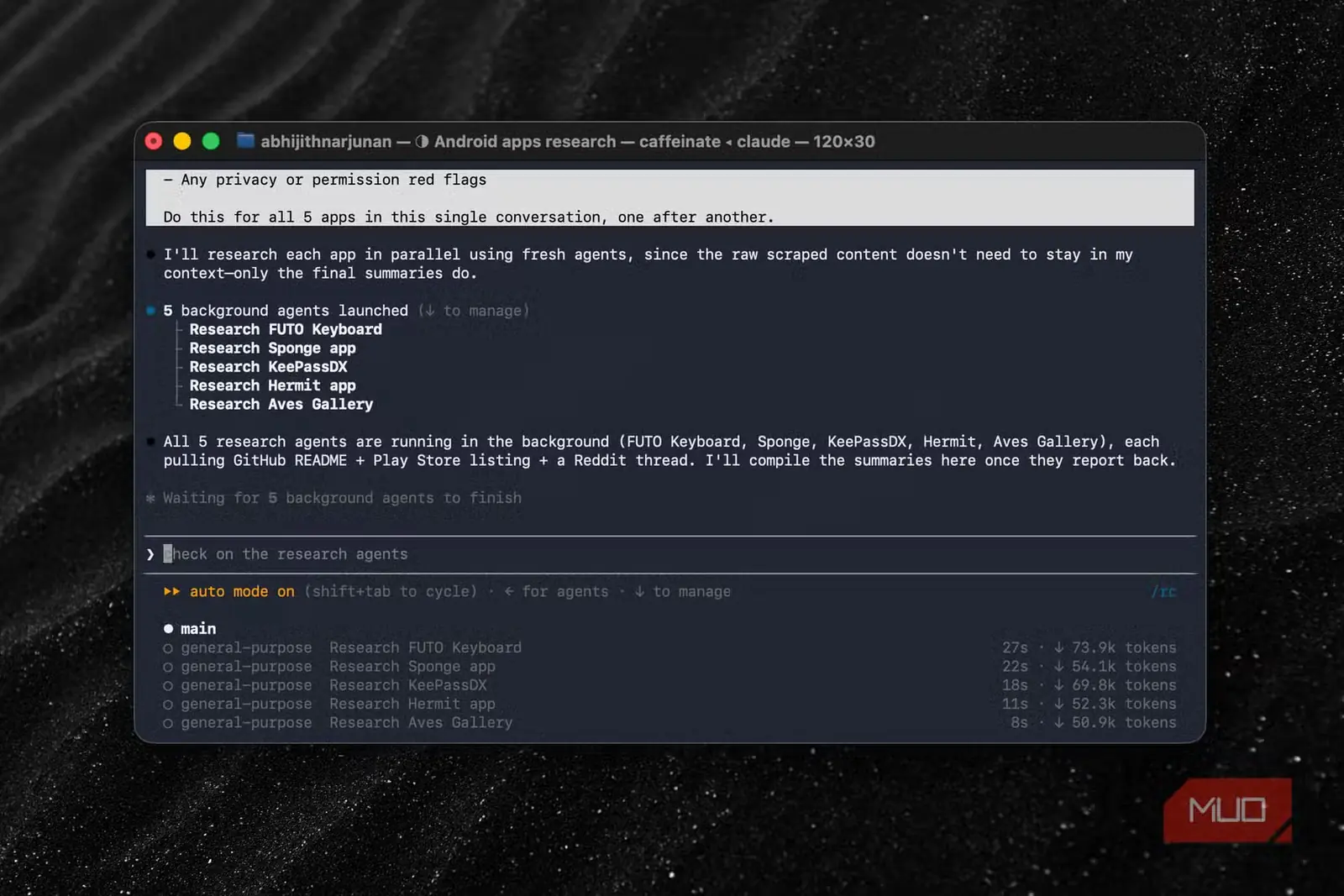Select the circle for the Research KeePassDX agent
This screenshot has height=896, width=1344.
(x=168, y=685)
